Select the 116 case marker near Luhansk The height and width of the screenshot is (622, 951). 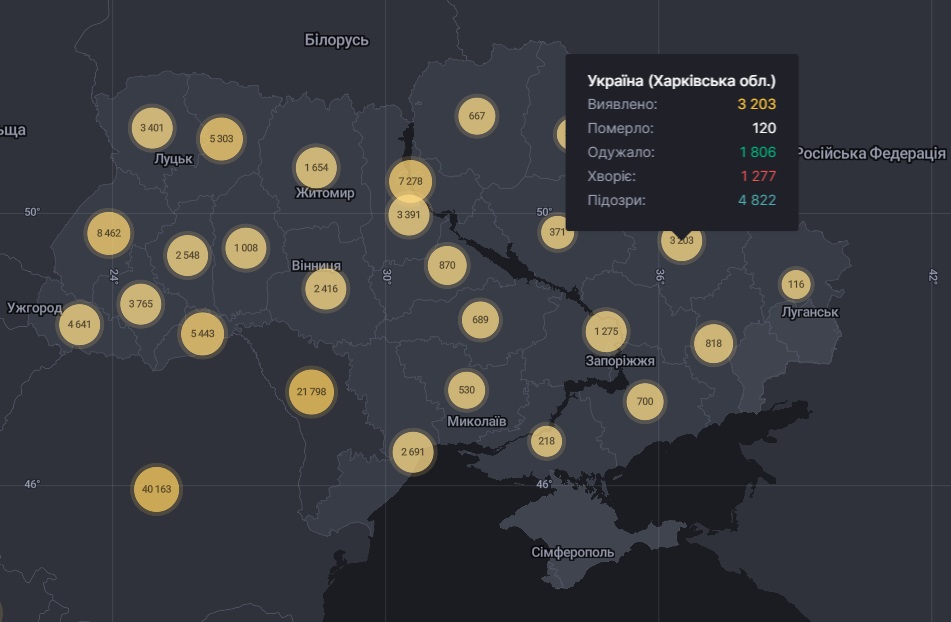pos(797,286)
